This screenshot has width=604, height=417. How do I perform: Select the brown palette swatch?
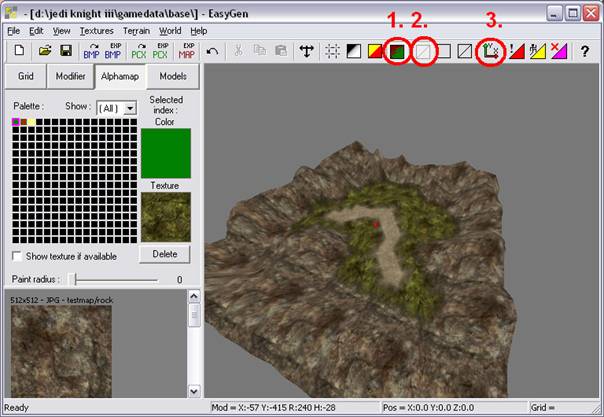[x=24, y=122]
